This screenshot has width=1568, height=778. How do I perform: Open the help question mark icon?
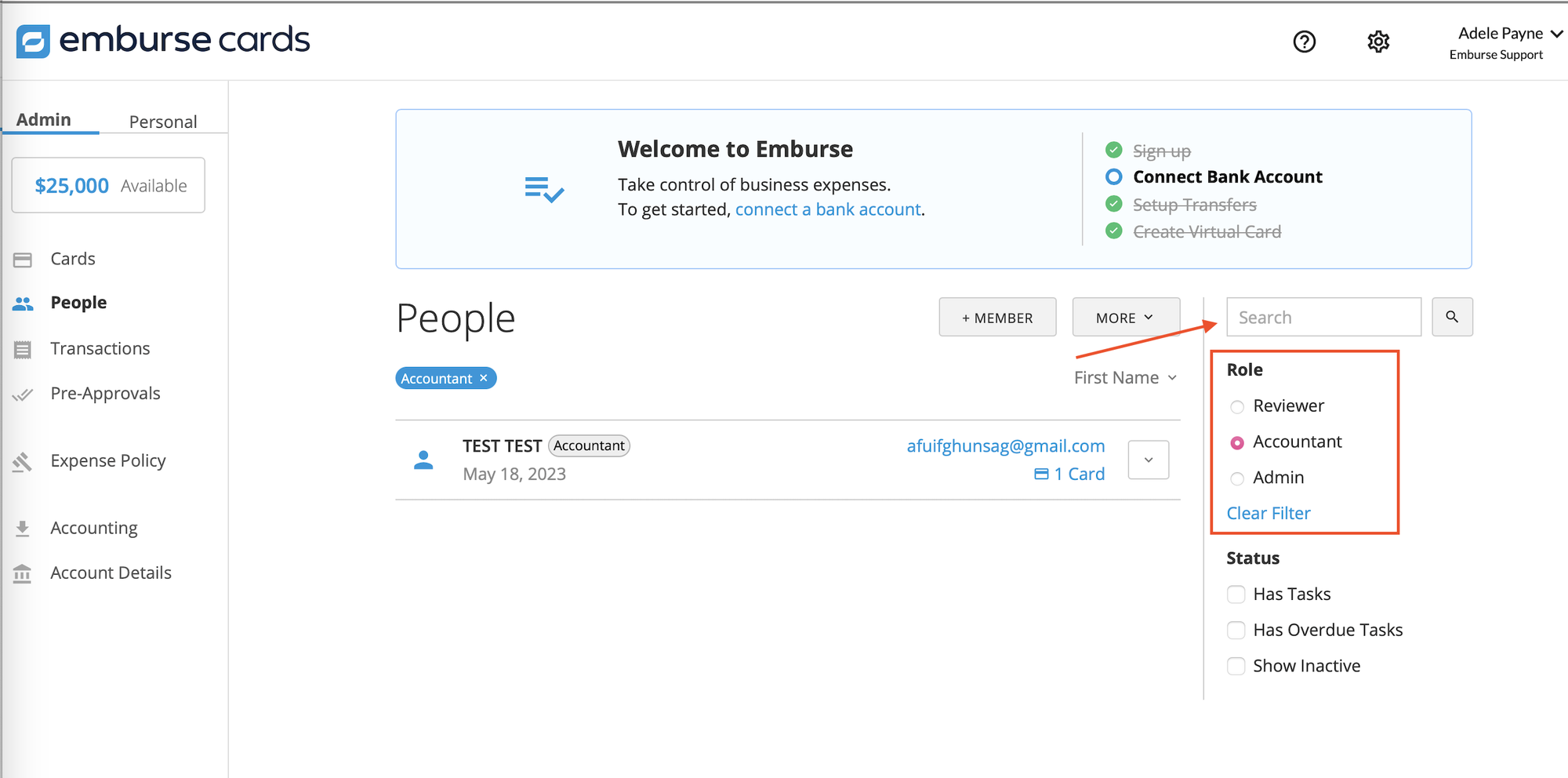[1304, 42]
